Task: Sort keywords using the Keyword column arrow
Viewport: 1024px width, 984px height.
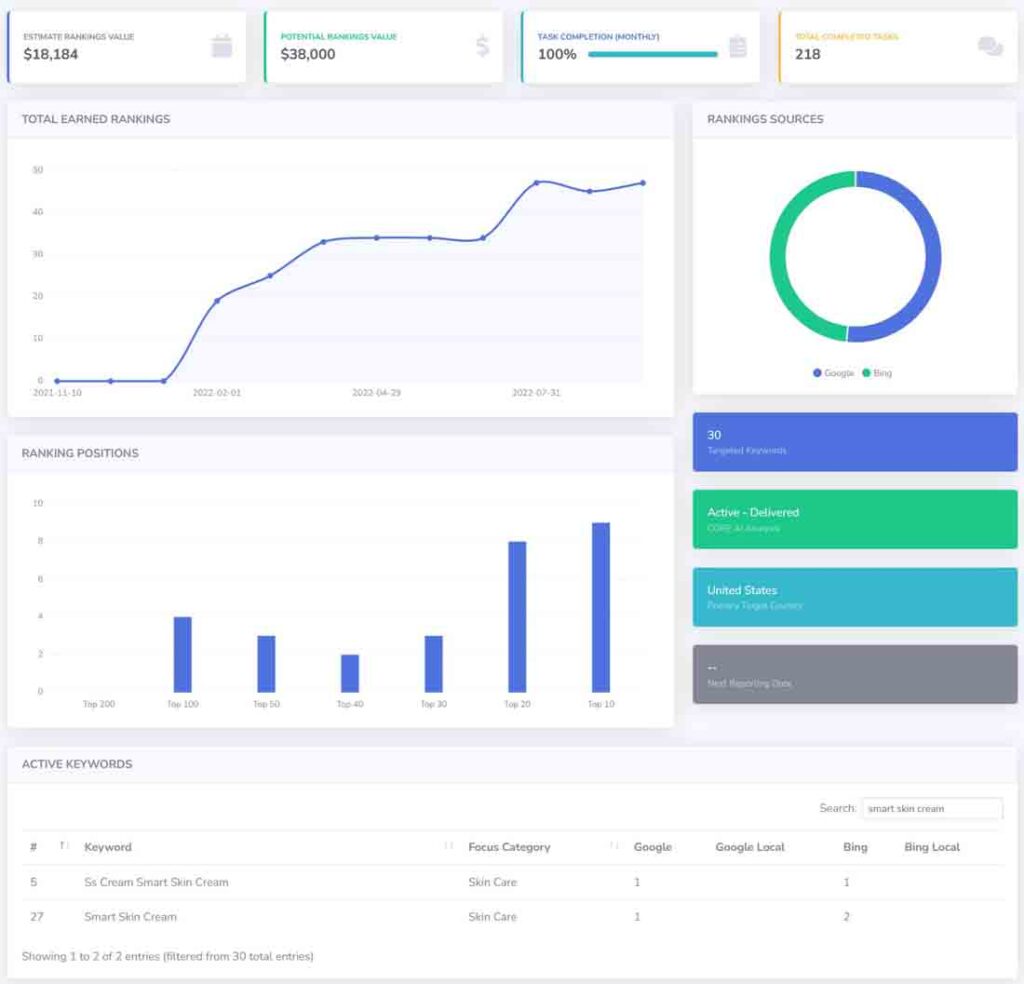Action: pos(449,846)
